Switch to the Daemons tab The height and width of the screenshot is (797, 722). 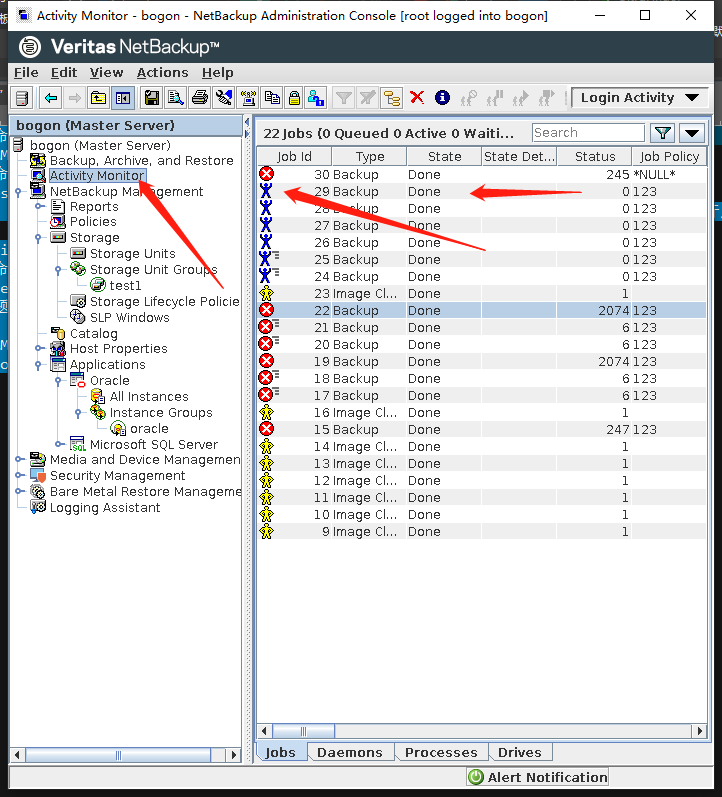[x=350, y=752]
